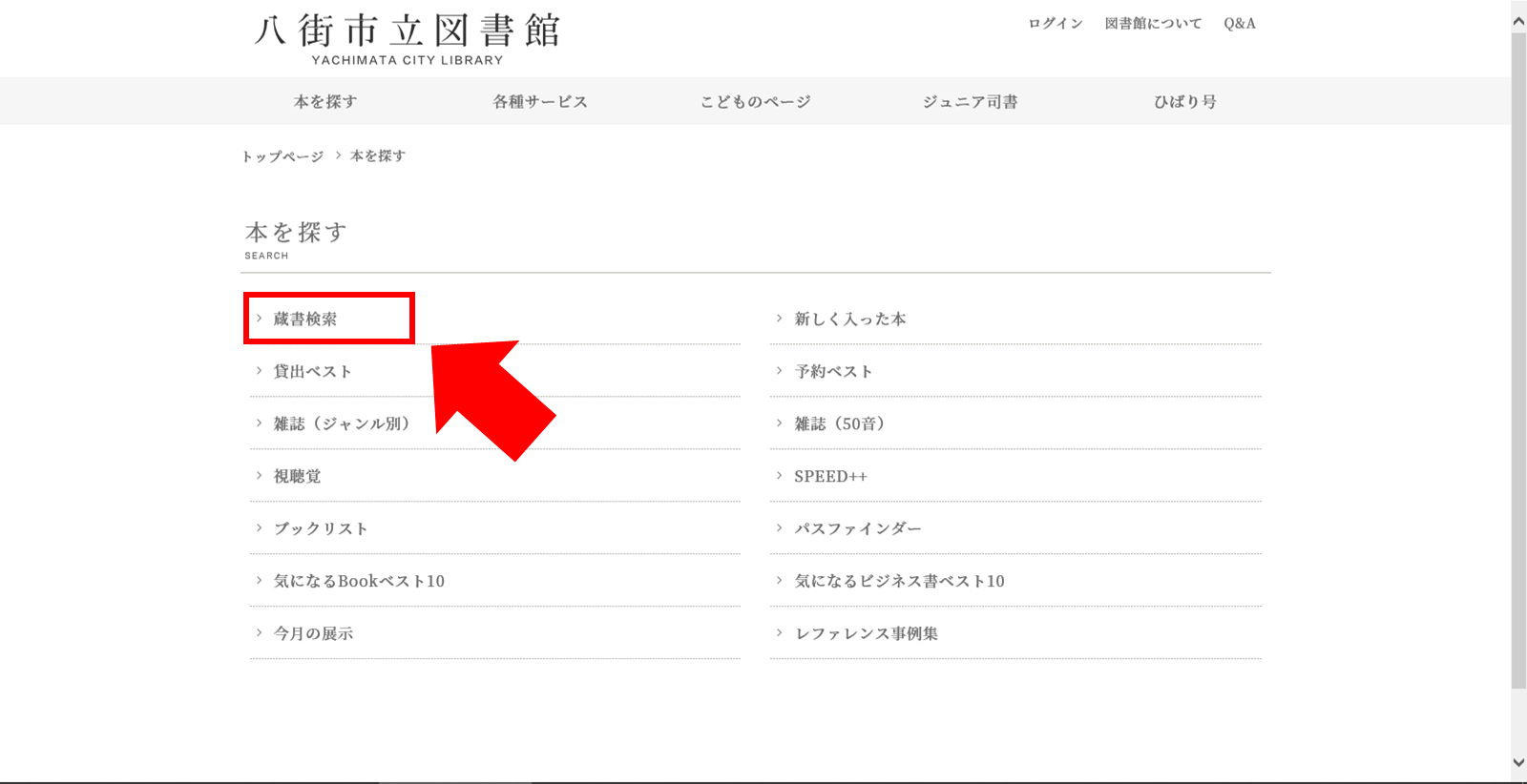Click the vertical scrollbar thumb
Viewport: 1527px width, 784px height.
[x=1518, y=361]
